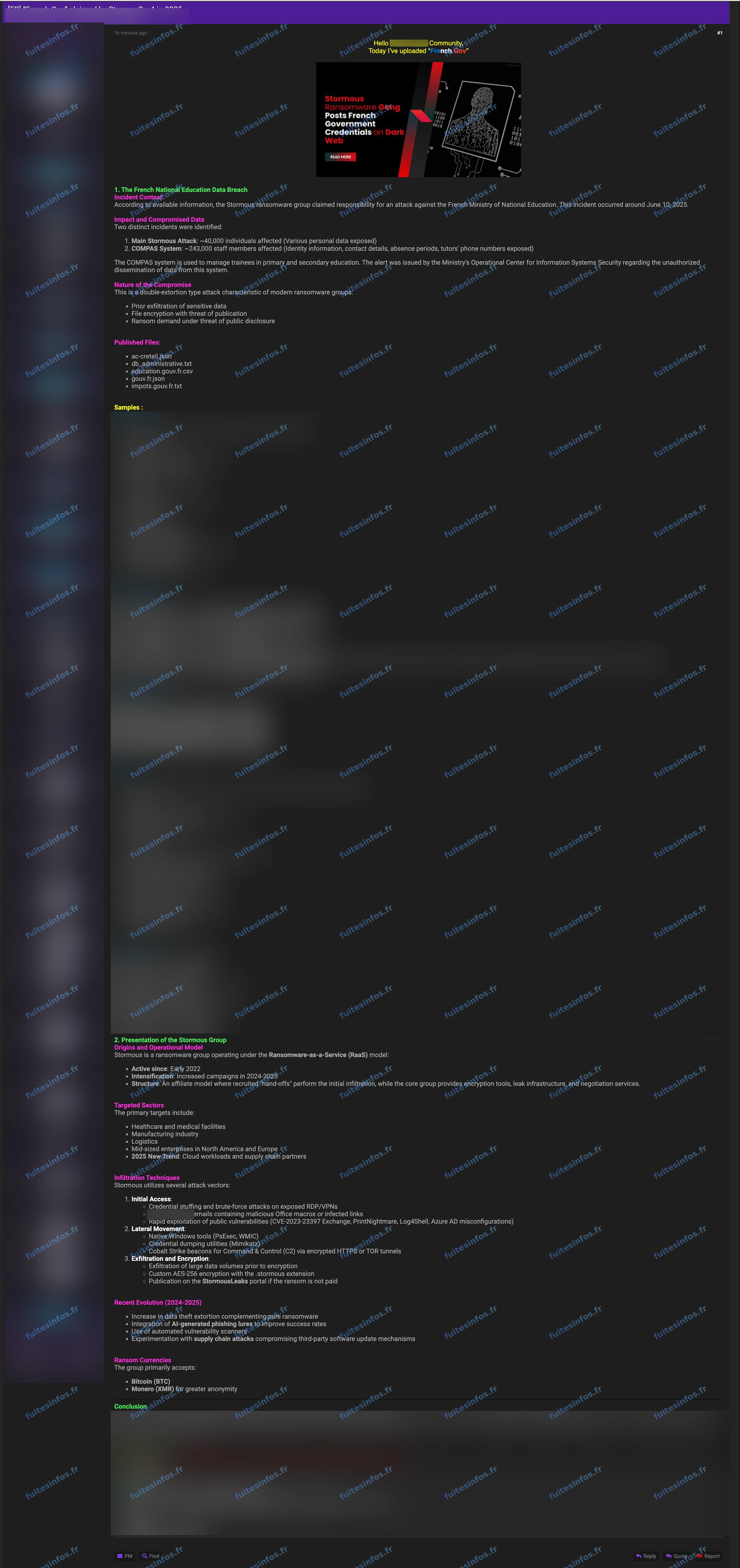Click 'Recent Evolution (2024-2025)' heading
Screen dimensions: 740x1568
(158, 1303)
